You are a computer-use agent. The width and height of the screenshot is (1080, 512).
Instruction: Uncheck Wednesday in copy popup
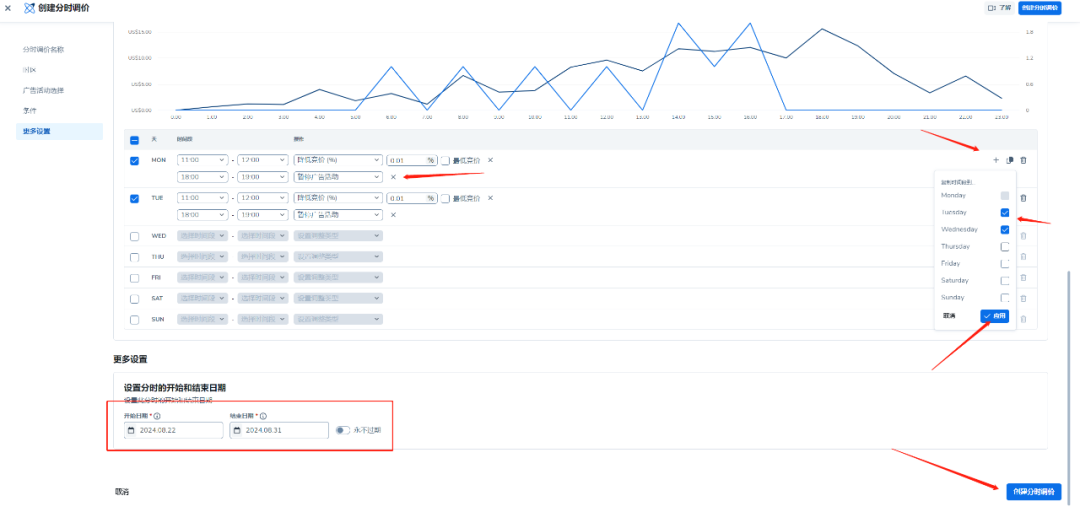(x=1005, y=229)
